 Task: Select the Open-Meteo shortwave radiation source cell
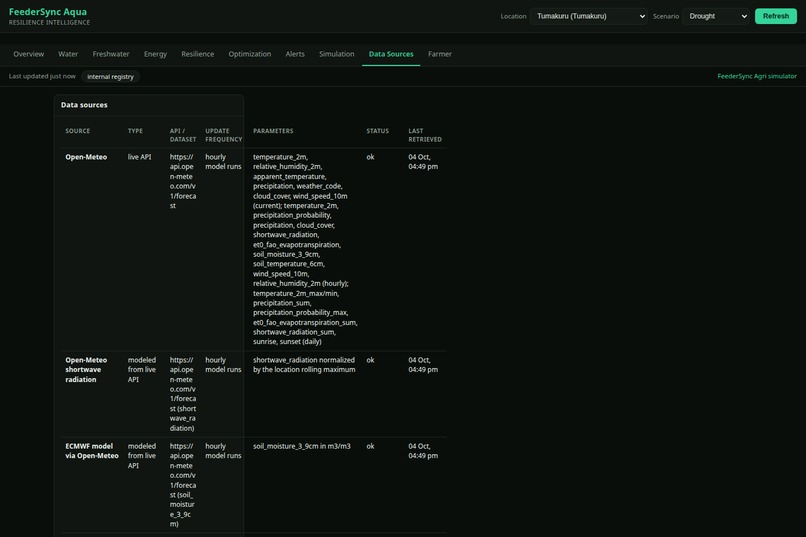tap(86, 369)
